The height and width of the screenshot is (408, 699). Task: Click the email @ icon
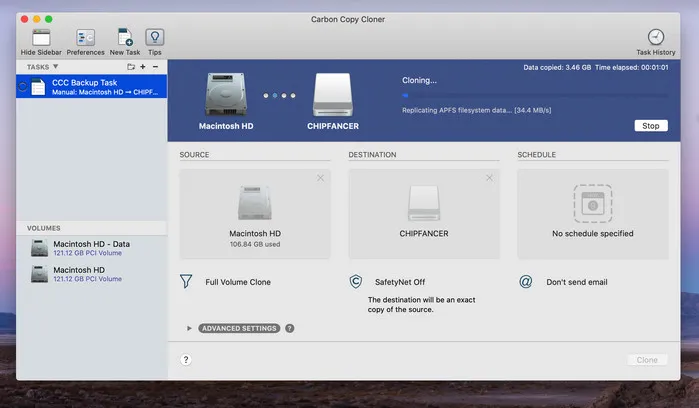[x=526, y=281]
